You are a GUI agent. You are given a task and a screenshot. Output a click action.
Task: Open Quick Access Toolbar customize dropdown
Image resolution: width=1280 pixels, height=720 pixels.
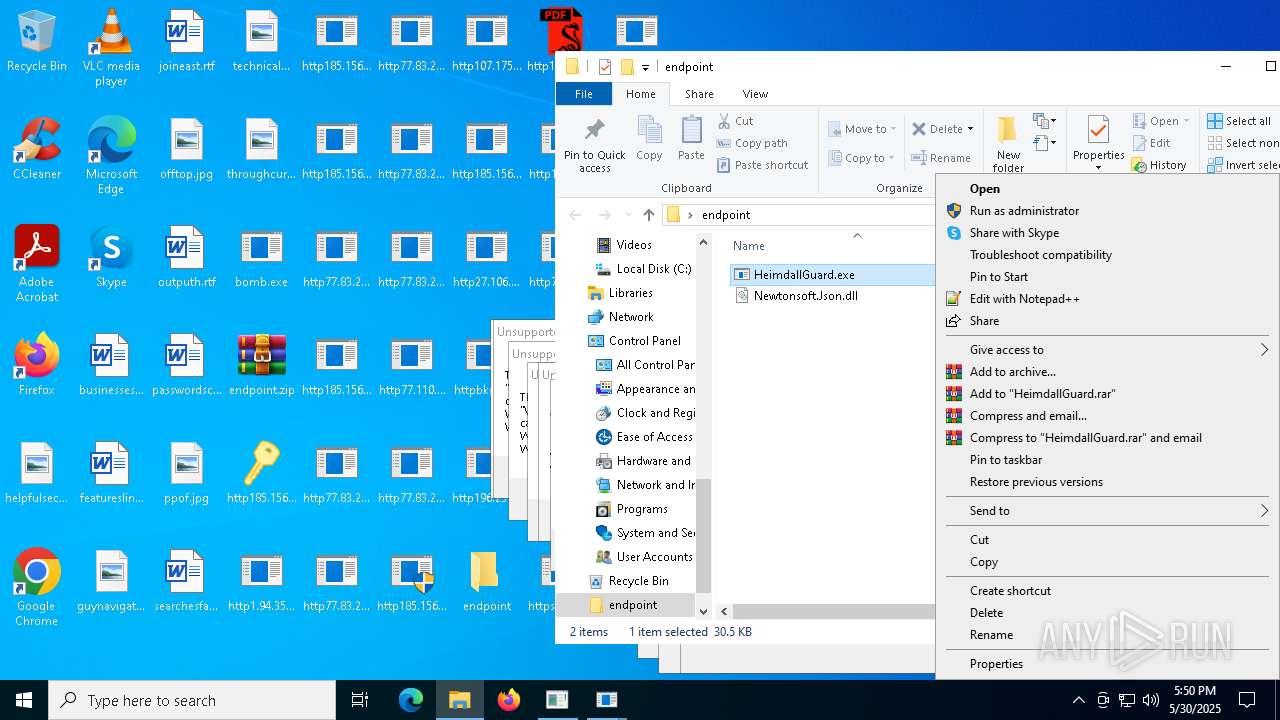click(x=645, y=67)
